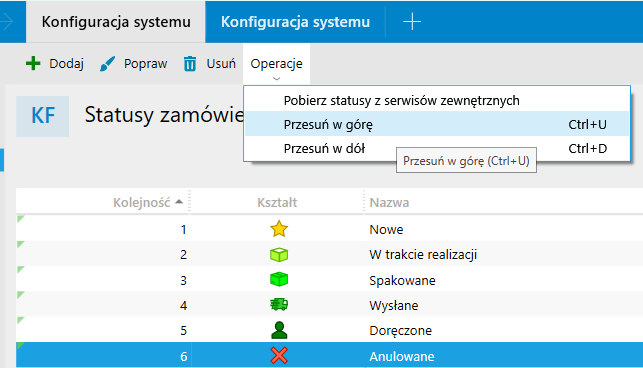Click the green plus Dodaj icon

[33, 64]
